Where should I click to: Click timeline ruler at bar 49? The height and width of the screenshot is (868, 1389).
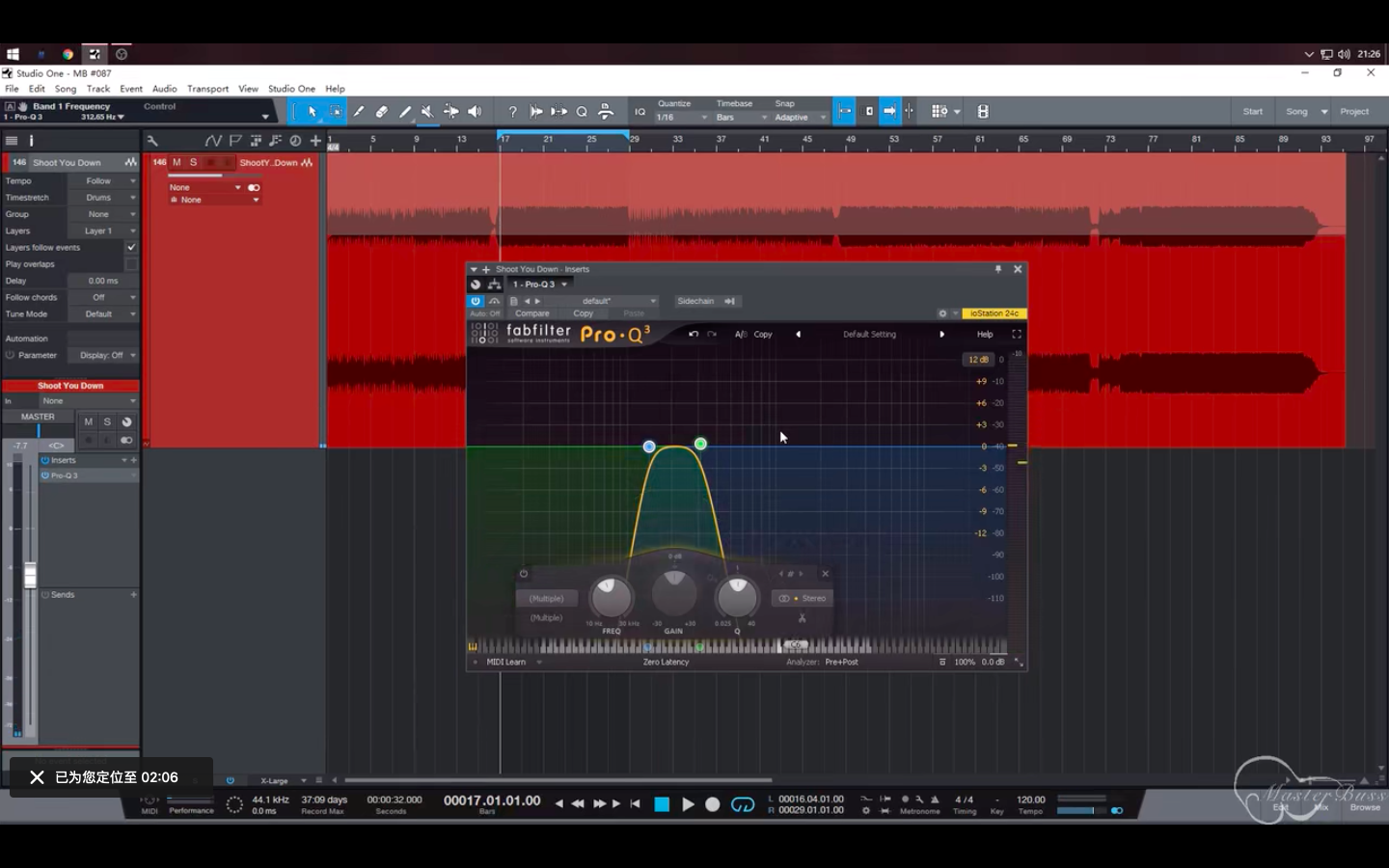pos(850,141)
